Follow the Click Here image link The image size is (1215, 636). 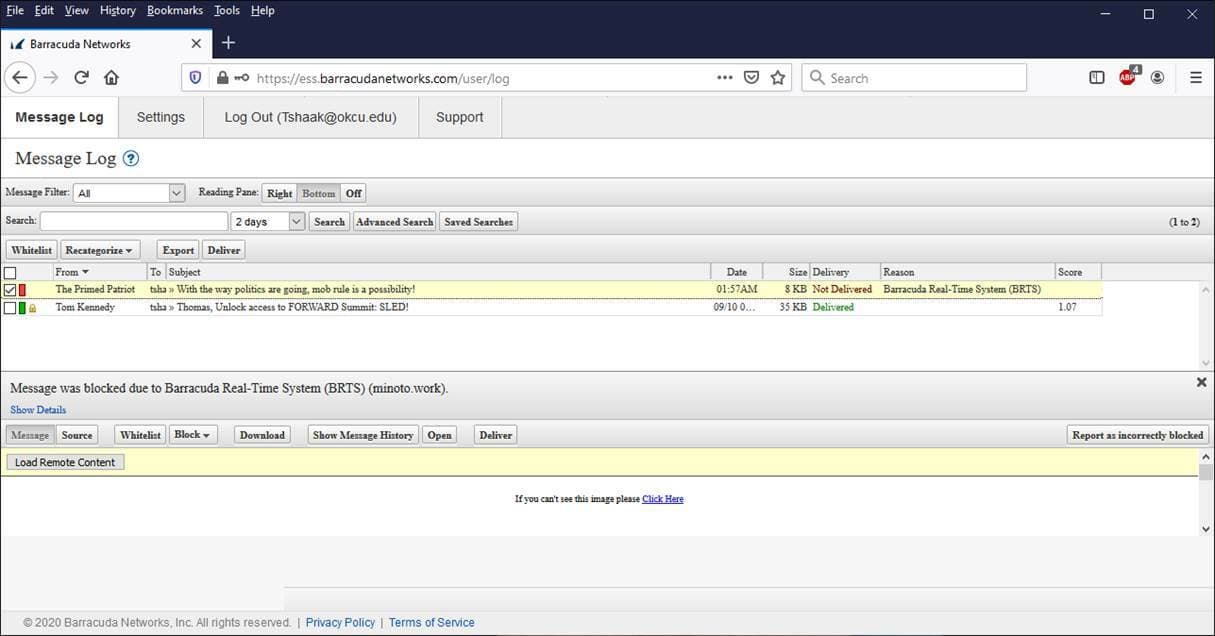[663, 499]
